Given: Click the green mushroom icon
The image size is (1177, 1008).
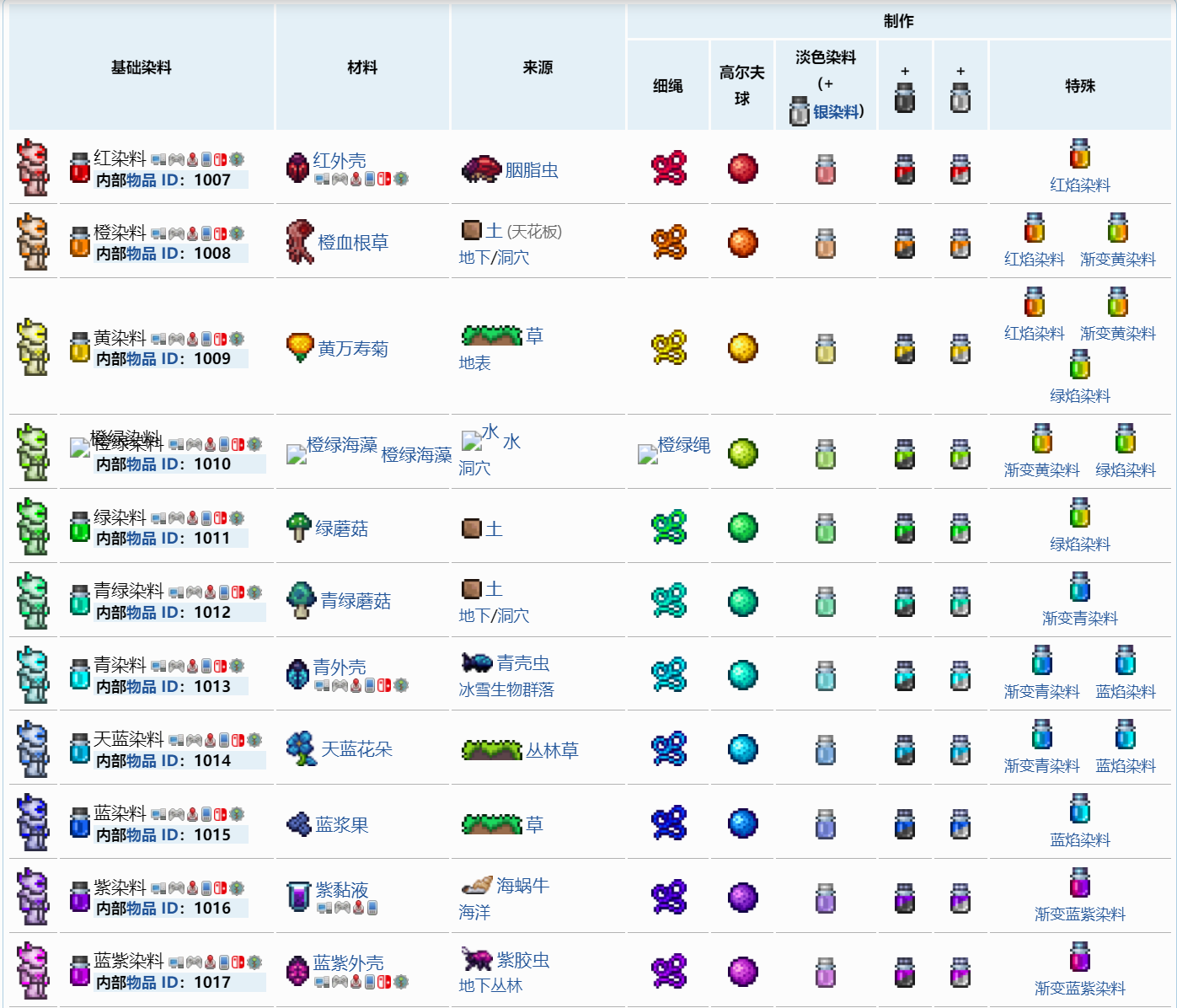Looking at the screenshot, I should tap(298, 528).
